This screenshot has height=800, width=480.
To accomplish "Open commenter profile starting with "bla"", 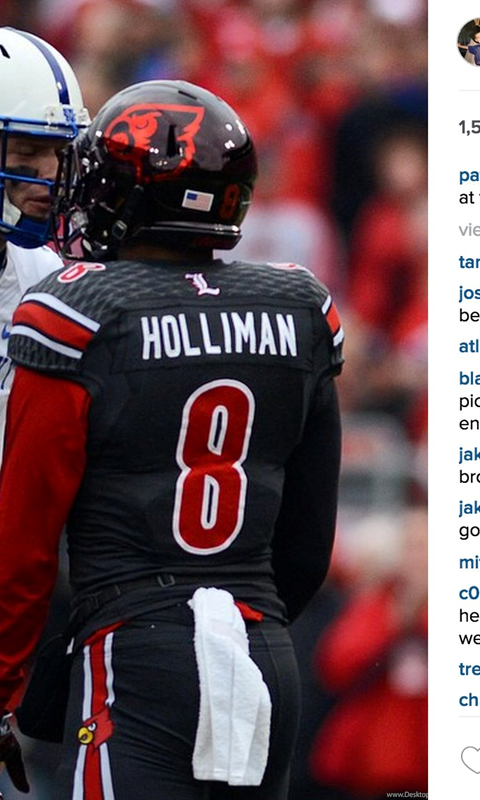I will [x=469, y=378].
